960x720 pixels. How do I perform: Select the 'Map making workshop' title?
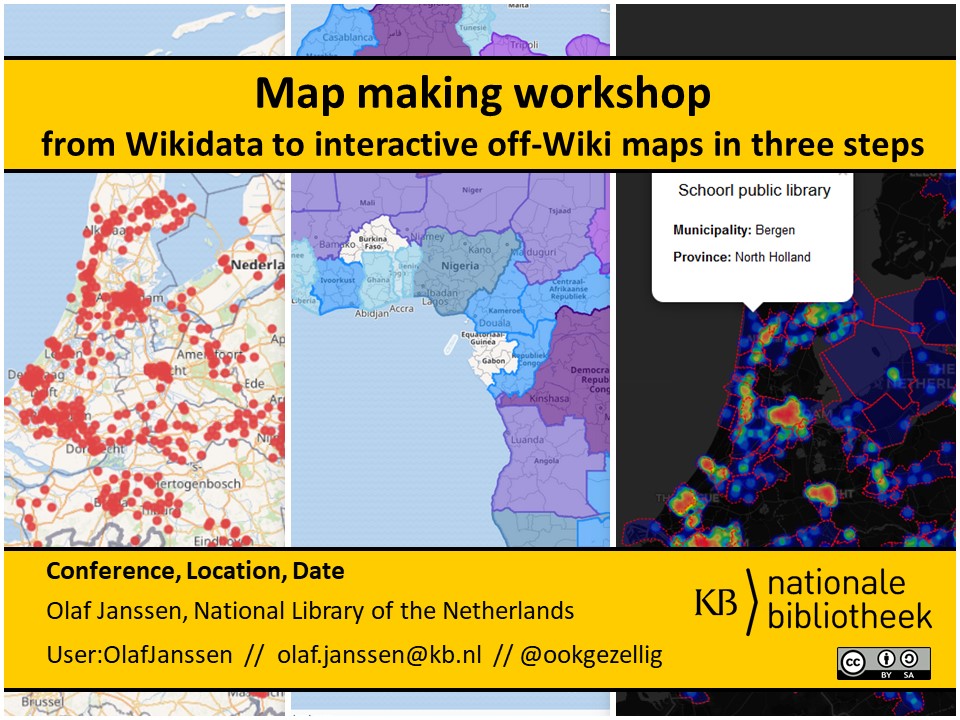[x=482, y=92]
